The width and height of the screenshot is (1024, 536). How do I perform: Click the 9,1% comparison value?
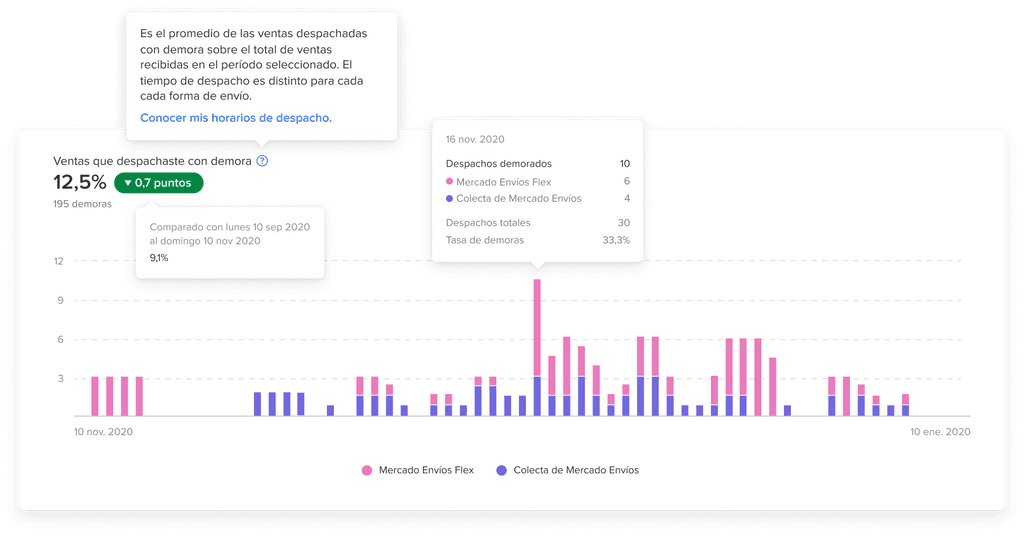pos(159,258)
